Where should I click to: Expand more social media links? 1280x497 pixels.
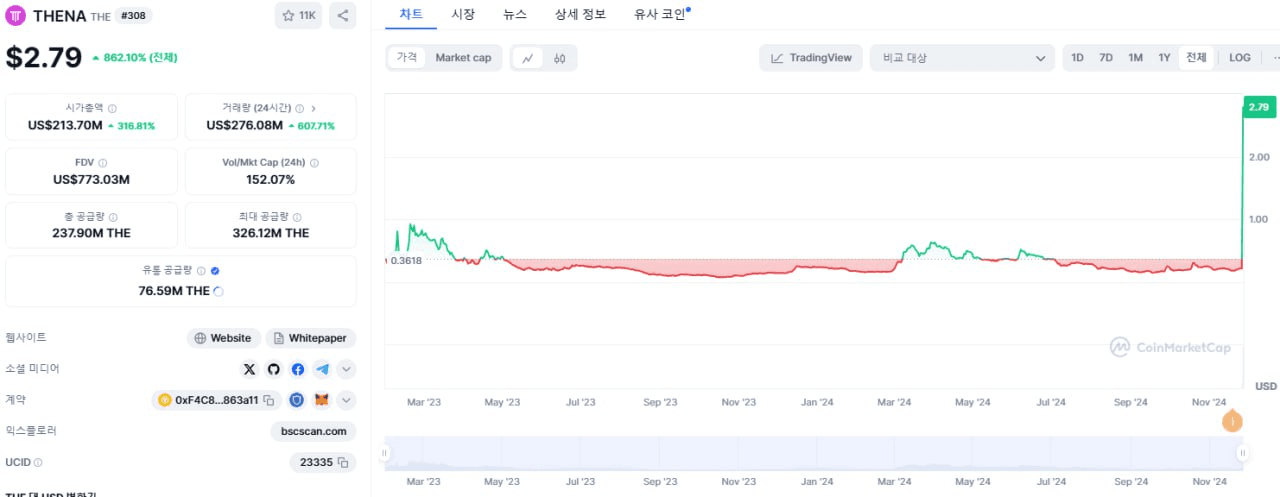[346, 369]
